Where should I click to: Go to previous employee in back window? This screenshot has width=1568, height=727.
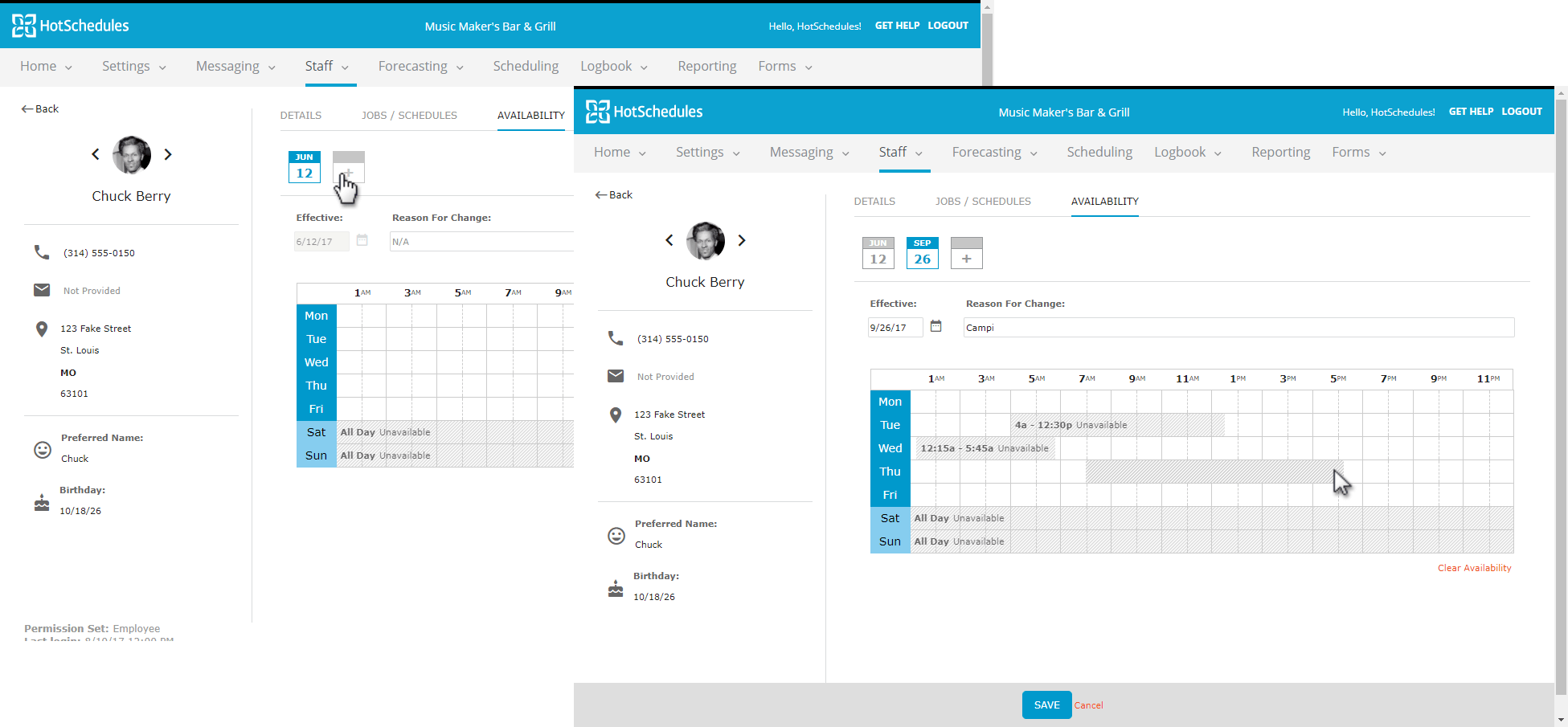coord(96,154)
